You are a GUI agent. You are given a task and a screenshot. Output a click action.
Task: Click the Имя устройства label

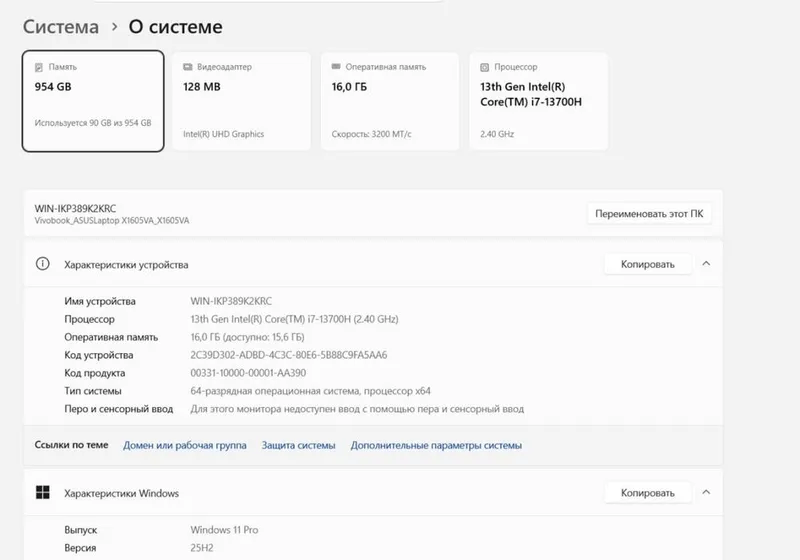[100, 301]
